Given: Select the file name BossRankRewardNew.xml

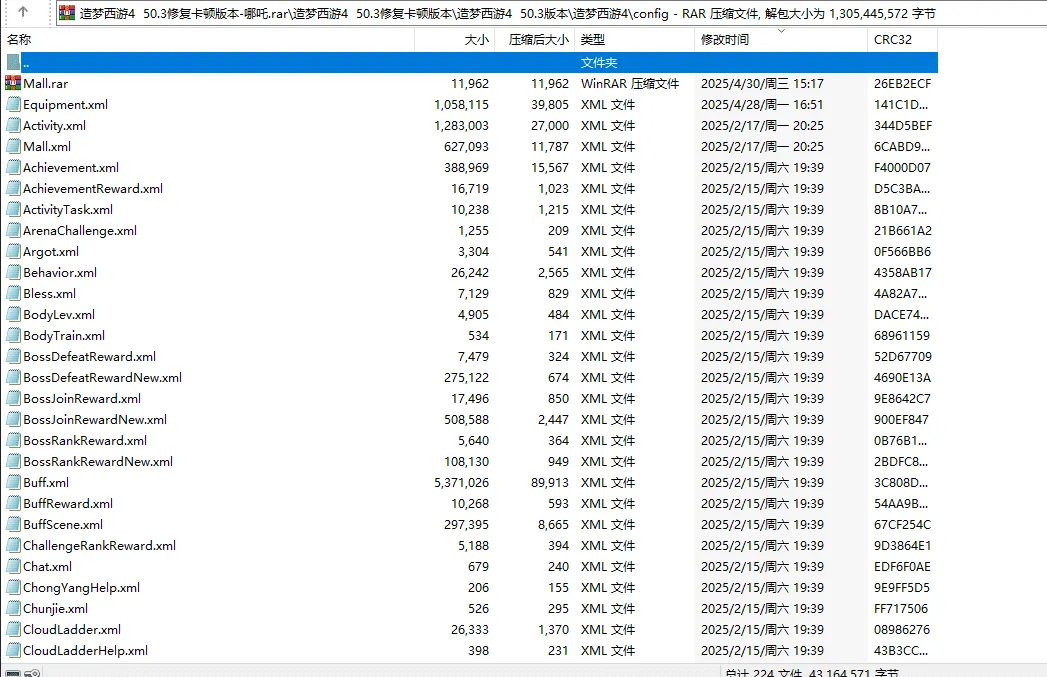Looking at the screenshot, I should tap(98, 461).
